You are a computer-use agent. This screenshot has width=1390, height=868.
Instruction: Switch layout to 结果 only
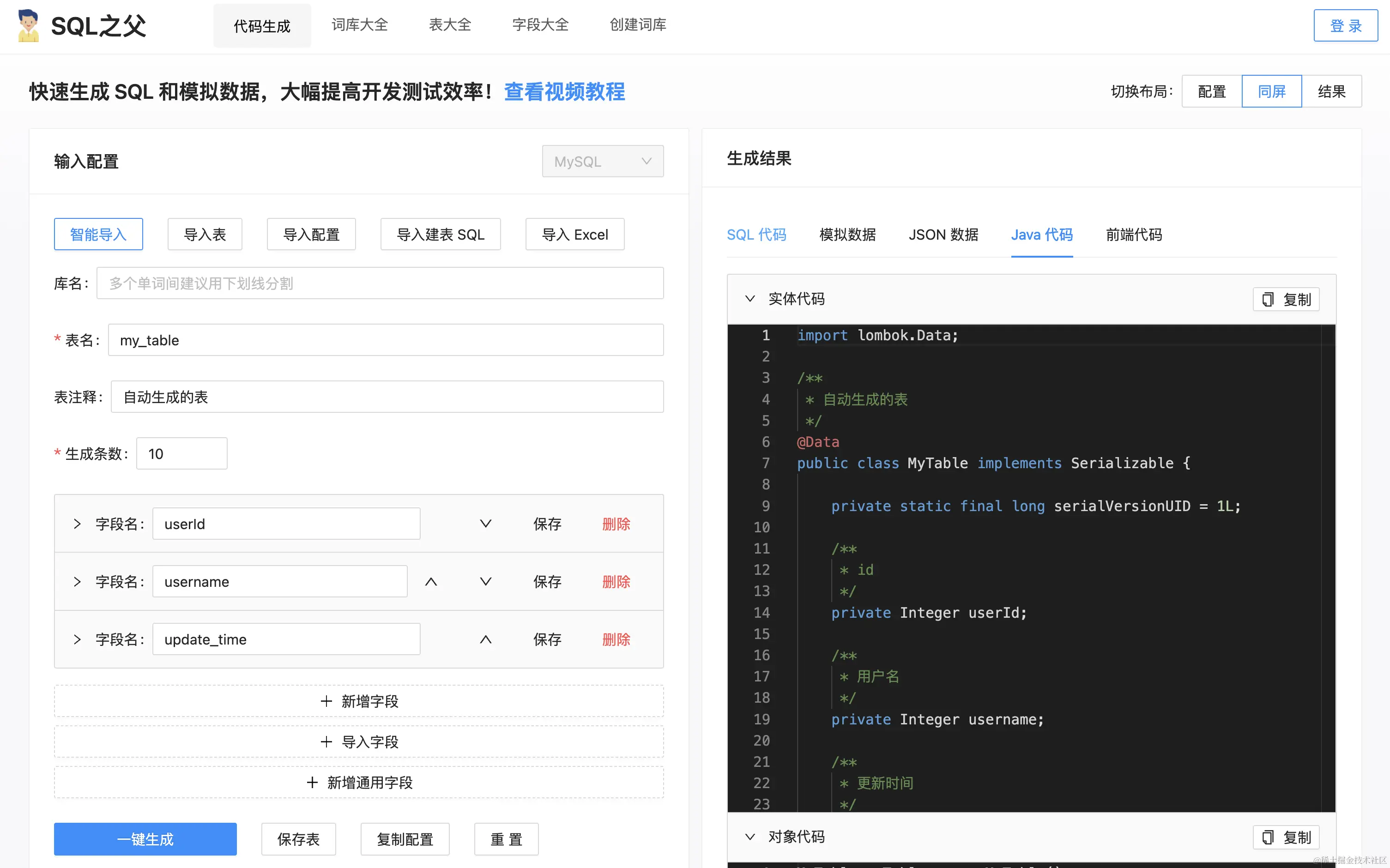tap(1331, 91)
